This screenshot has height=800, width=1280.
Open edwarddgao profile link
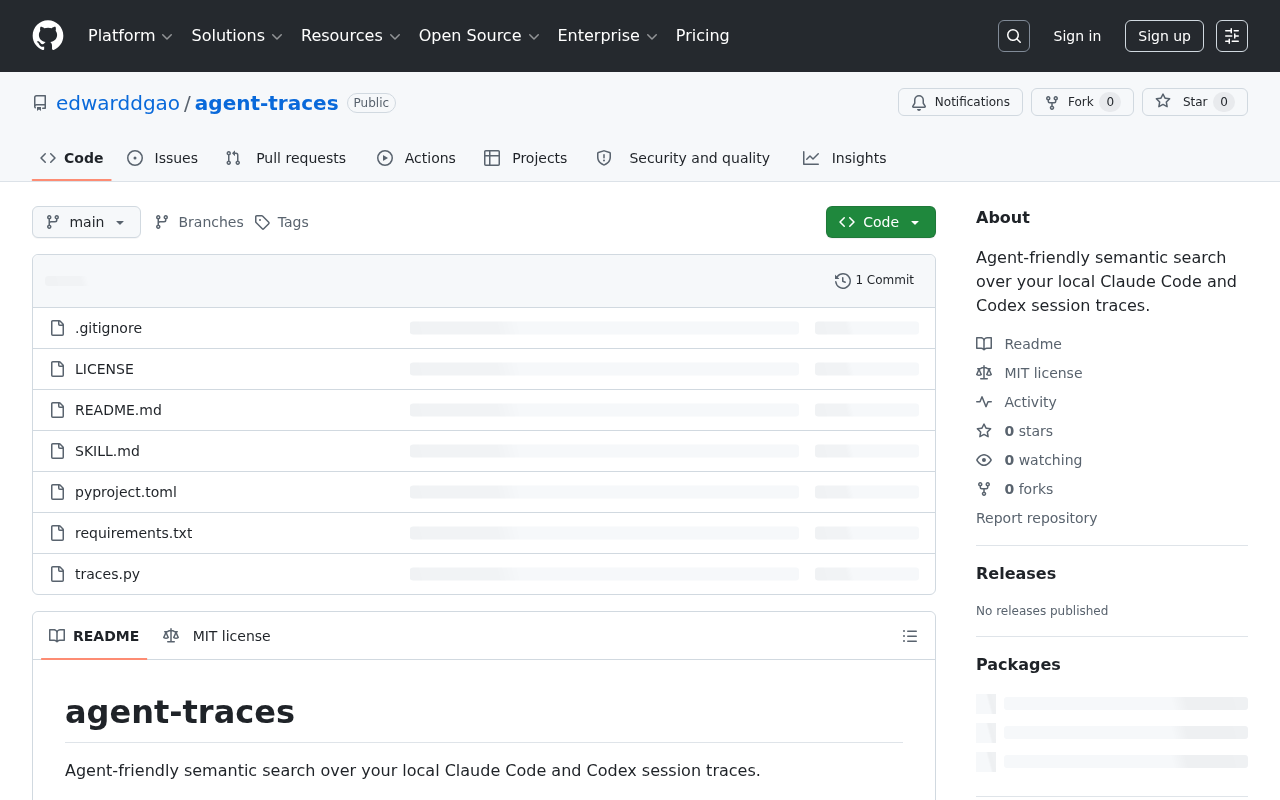click(x=118, y=103)
